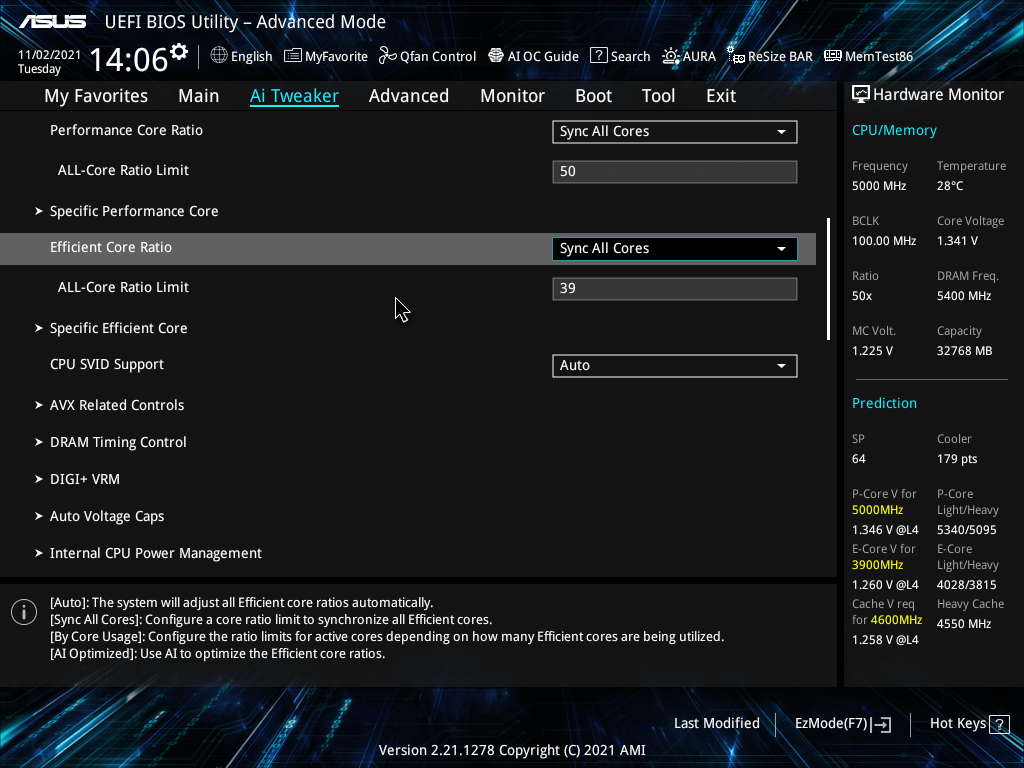1024x768 pixels.
Task: Click the 1.341 V core voltage value
Action: [957, 241]
